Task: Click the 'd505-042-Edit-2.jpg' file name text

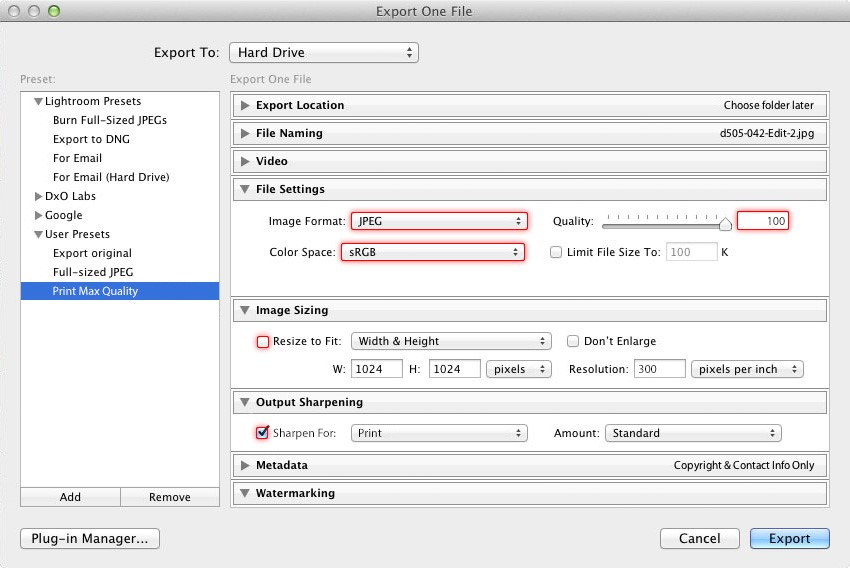Action: [767, 133]
